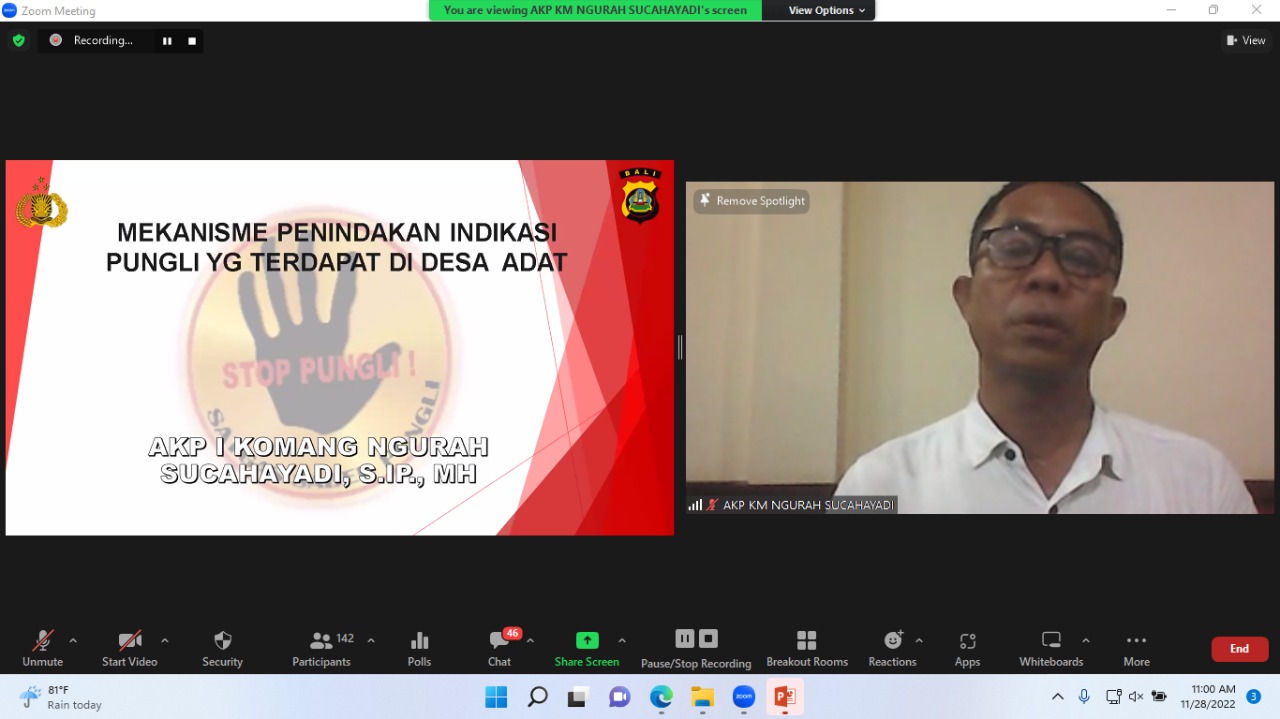1280x719 pixels.
Task: Open the Participants panel
Action: pyautogui.click(x=321, y=649)
